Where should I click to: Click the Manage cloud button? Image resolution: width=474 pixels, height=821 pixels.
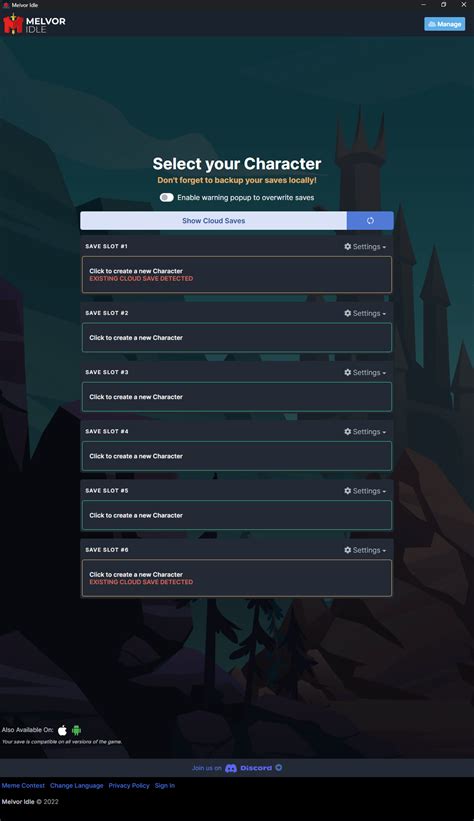tap(445, 24)
